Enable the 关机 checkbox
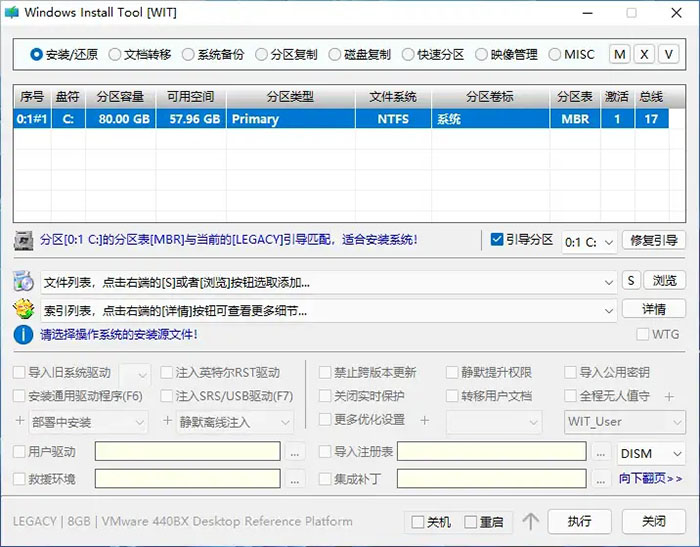 pos(418,522)
